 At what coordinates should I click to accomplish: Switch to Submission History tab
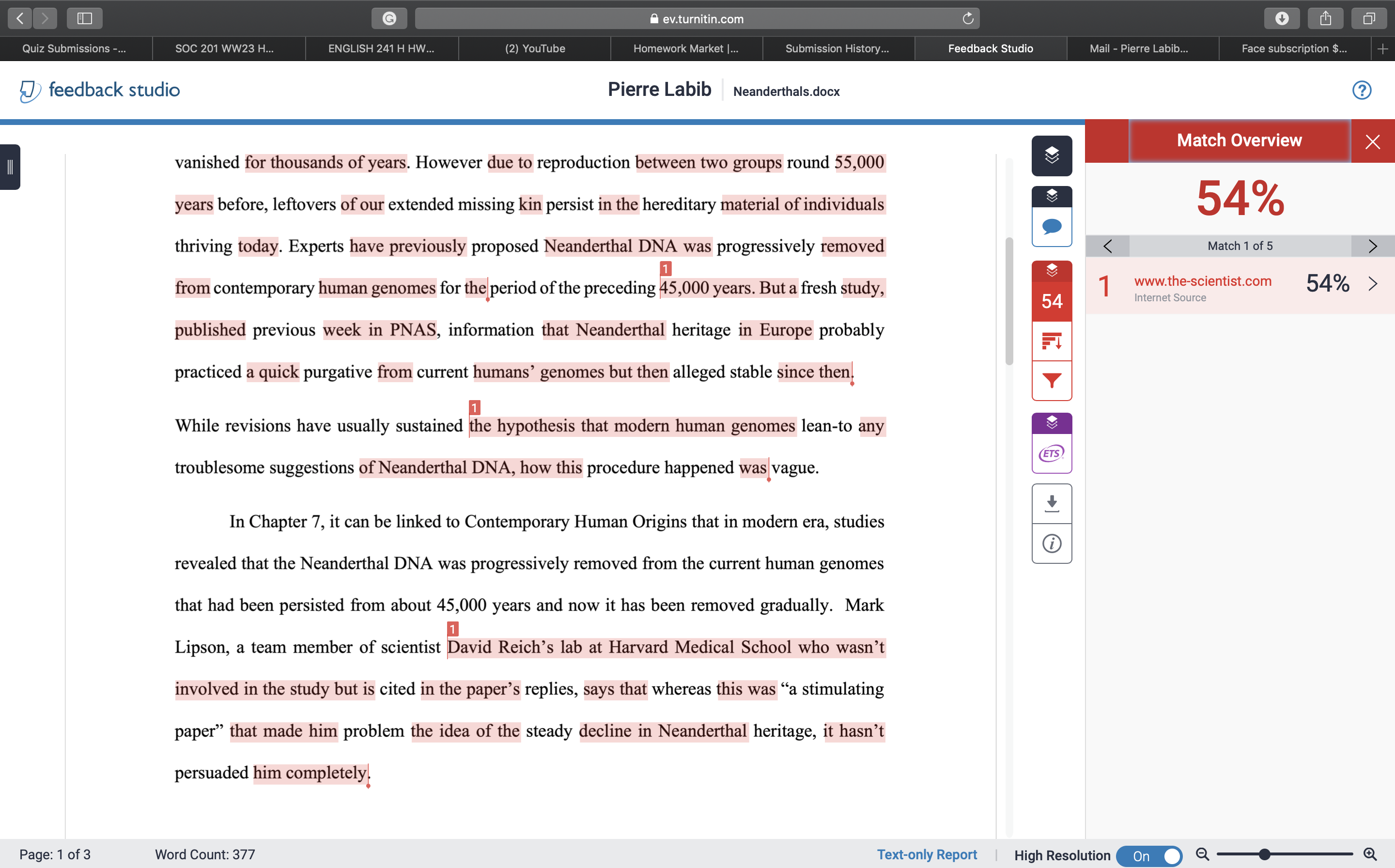pos(838,49)
